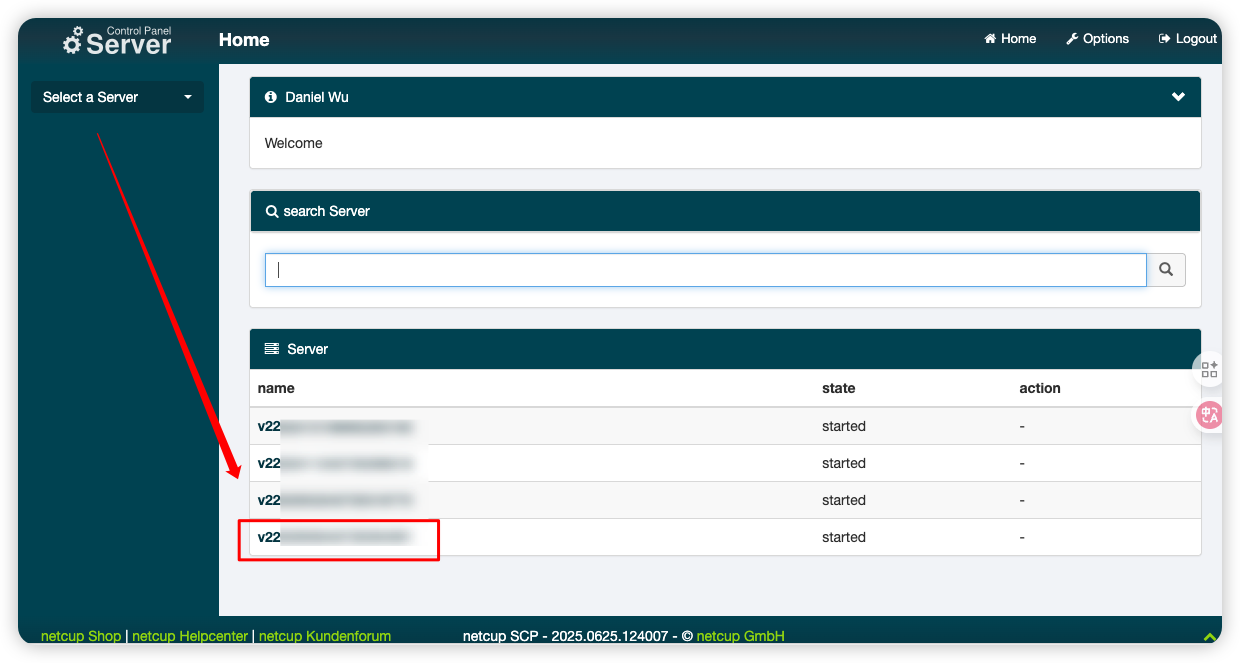Click the netcup GmbH copyright link
This screenshot has width=1240, height=663.
click(740, 636)
